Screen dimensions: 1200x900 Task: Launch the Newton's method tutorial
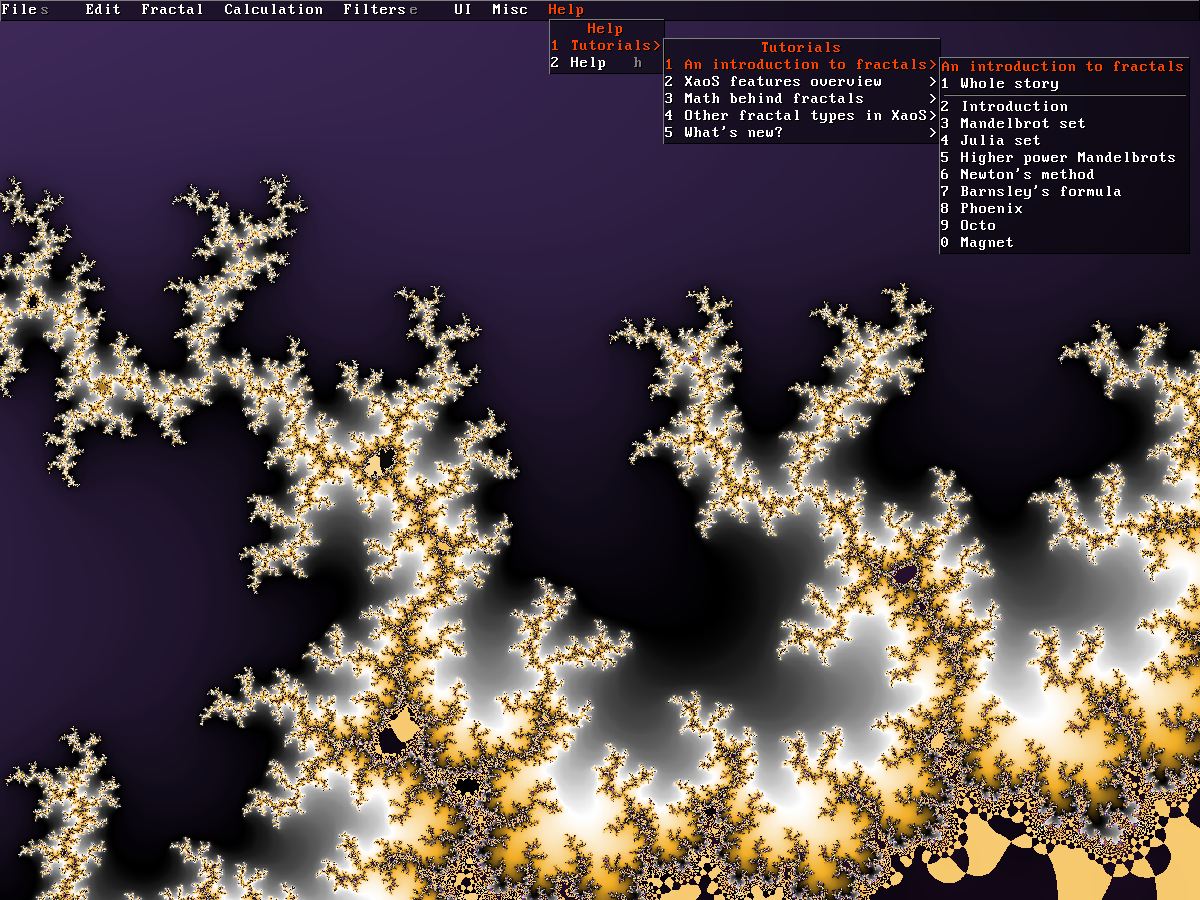(x=1027, y=175)
